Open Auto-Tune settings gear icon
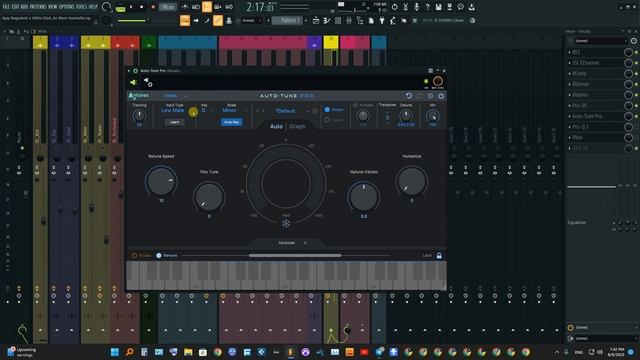The image size is (640, 360). 430,96
